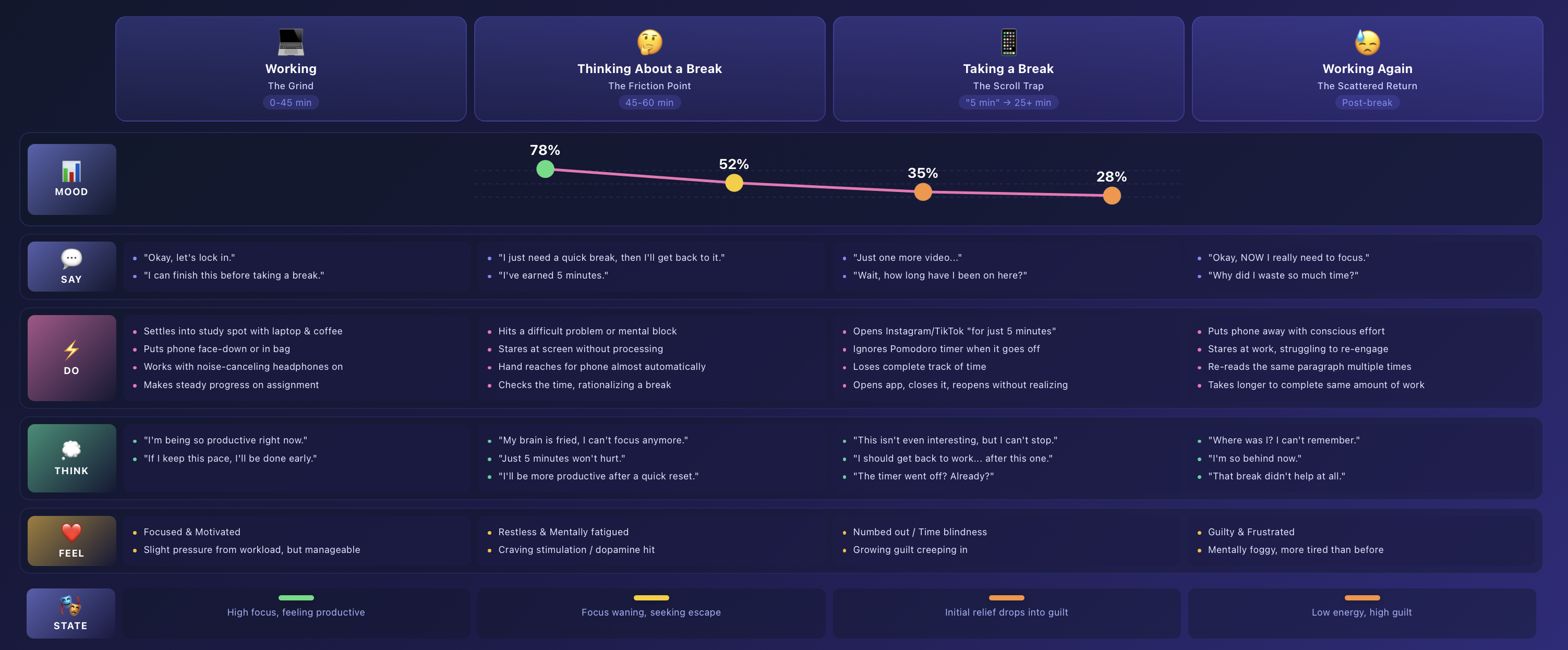The image size is (1568, 650).
Task: Select the orange 35% mood point
Action: click(x=923, y=192)
